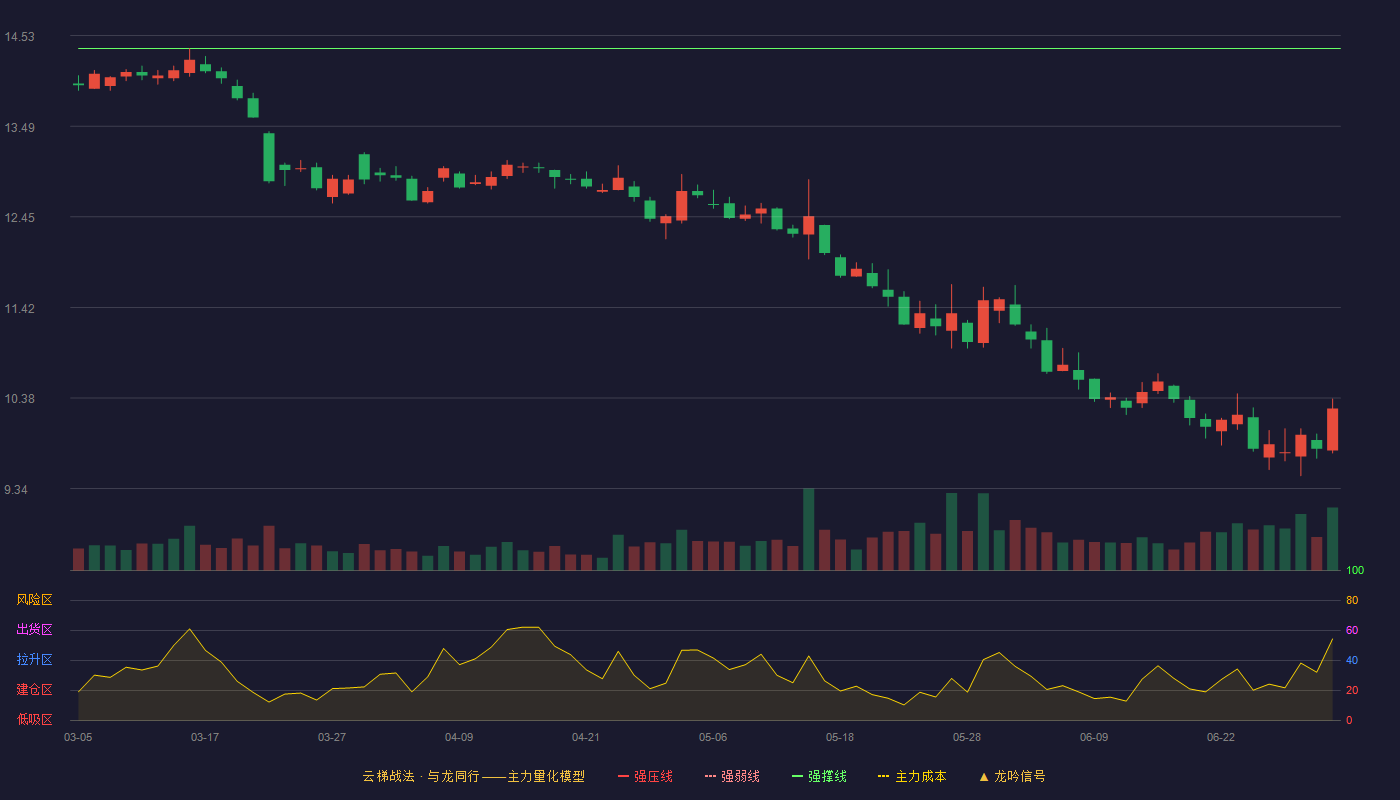
Task: Click the 12.45 price axis label
Action: click(19, 218)
